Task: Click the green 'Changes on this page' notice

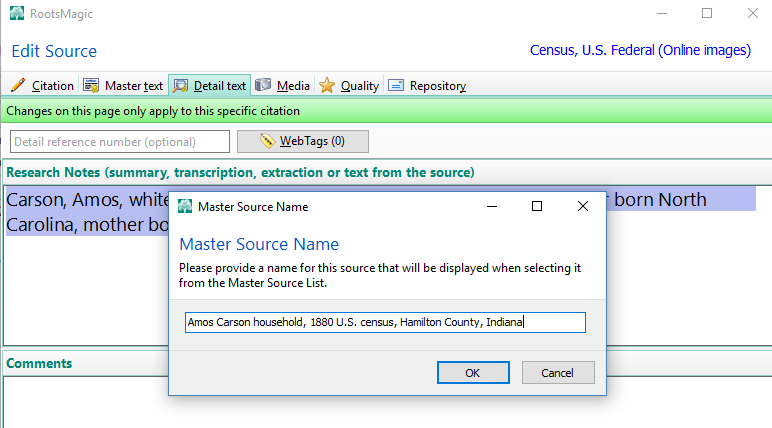Action: 386,111
